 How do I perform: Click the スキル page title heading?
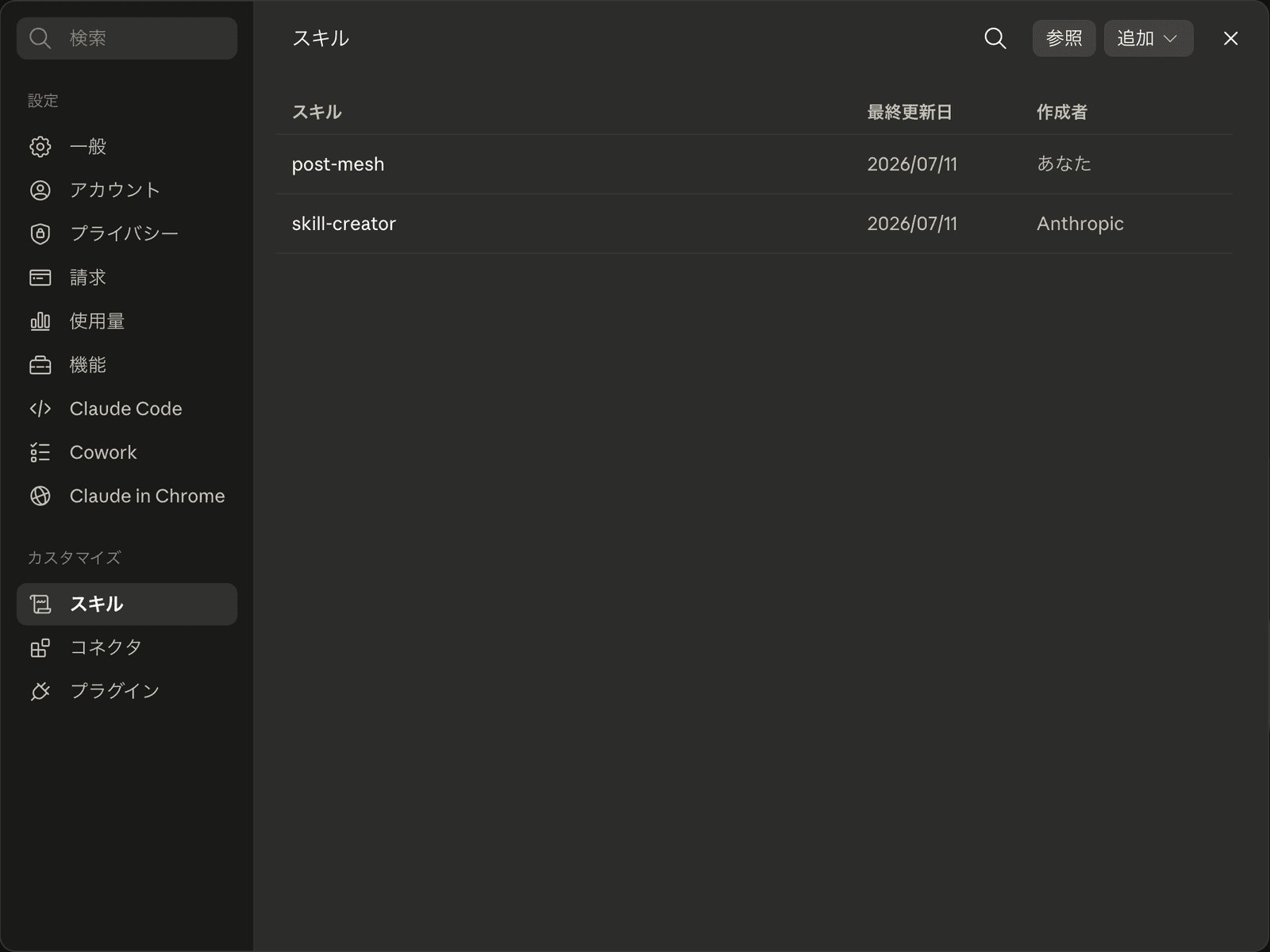coord(321,38)
